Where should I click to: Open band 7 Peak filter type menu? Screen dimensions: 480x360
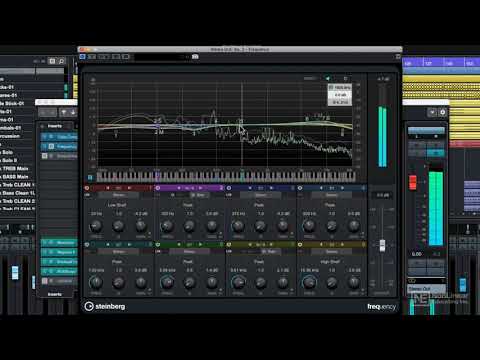(259, 262)
